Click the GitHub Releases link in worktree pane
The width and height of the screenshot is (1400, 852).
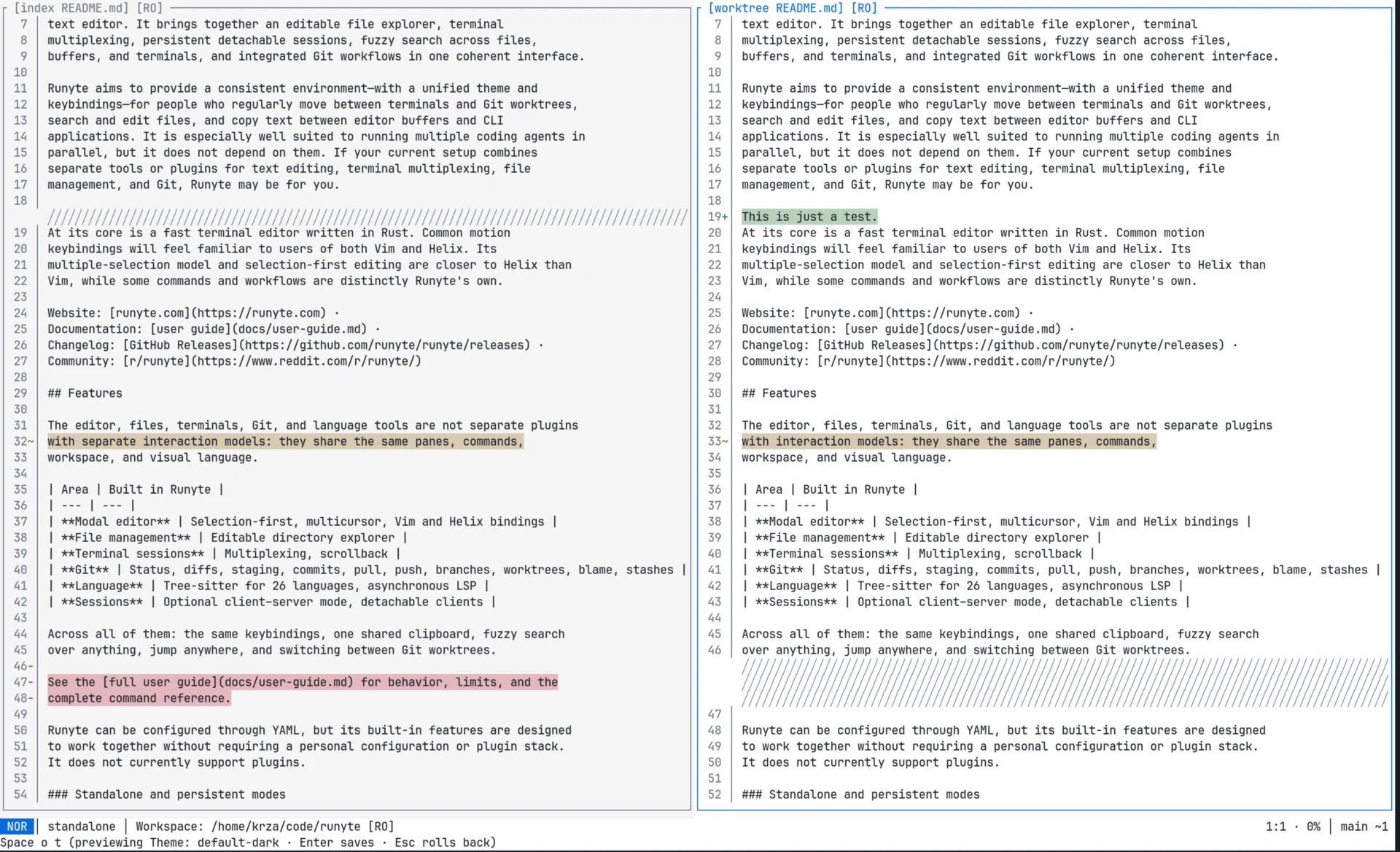pyautogui.click(x=1021, y=345)
